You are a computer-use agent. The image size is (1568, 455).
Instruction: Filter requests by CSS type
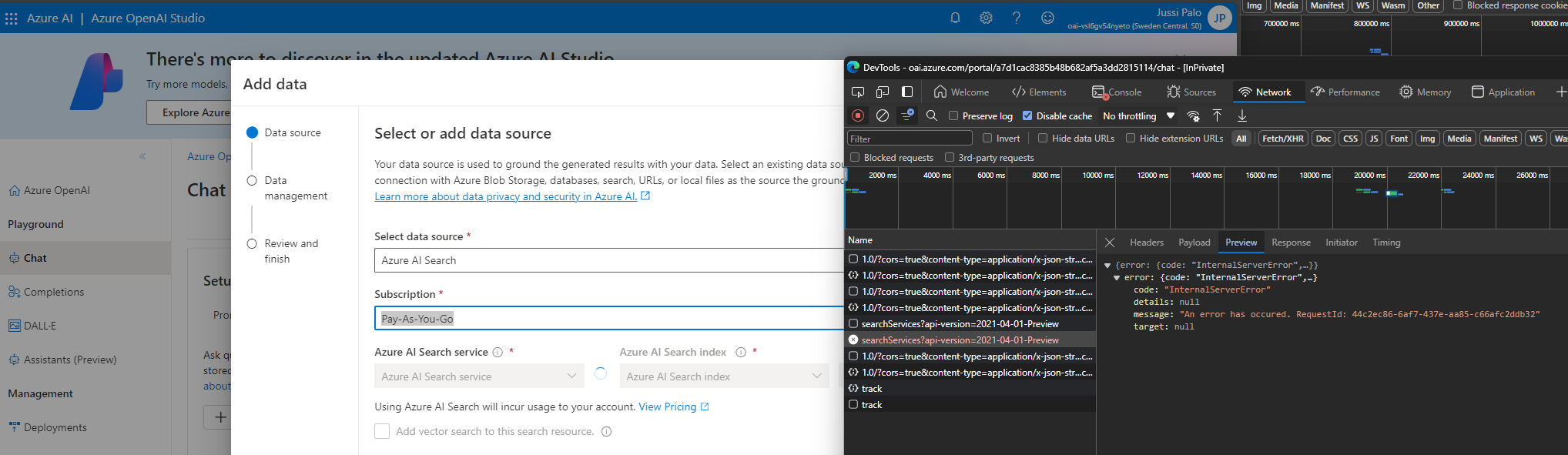[1350, 139]
